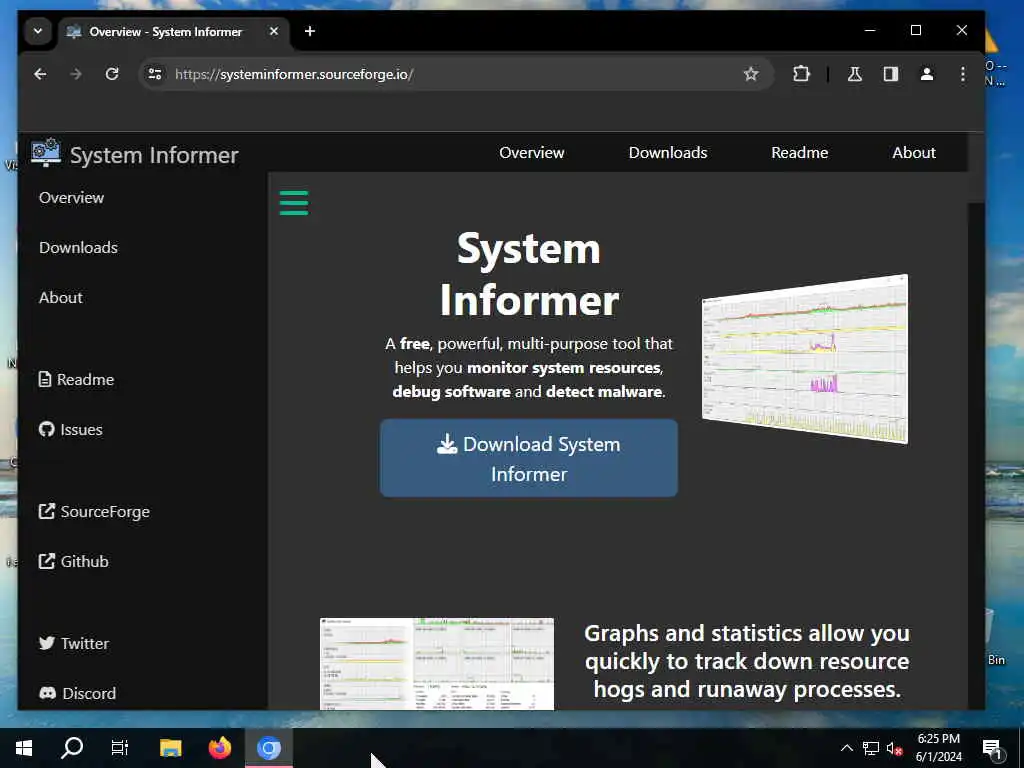Open the notification center icon
This screenshot has width=1024, height=768.
click(x=992, y=750)
